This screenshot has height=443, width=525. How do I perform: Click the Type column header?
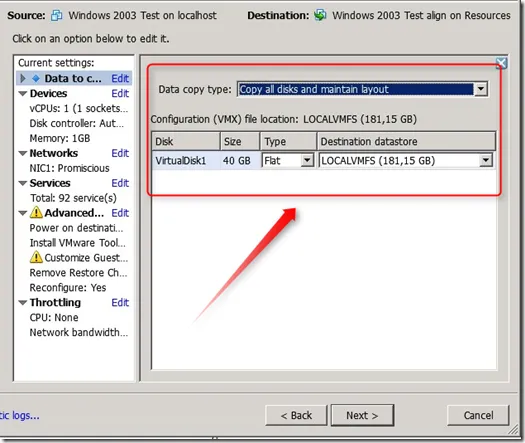289,141
